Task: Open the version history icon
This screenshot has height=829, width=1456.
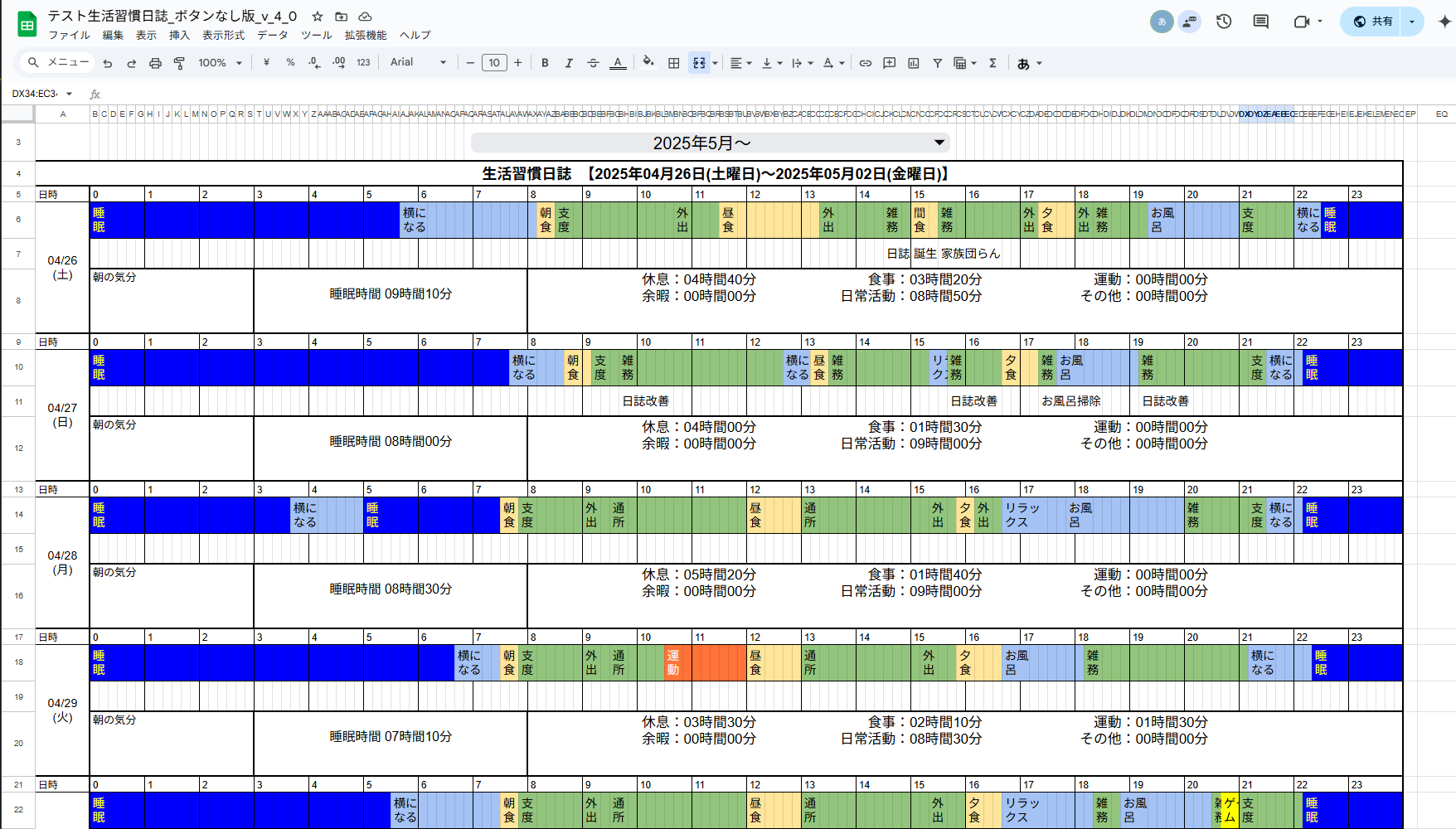Action: (x=1224, y=22)
